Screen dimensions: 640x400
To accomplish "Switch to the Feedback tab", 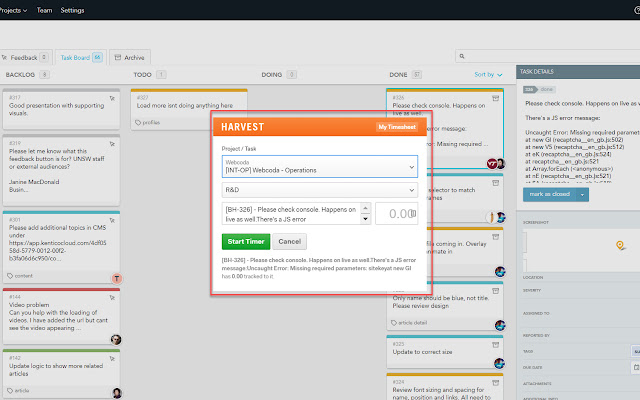I will point(24,58).
